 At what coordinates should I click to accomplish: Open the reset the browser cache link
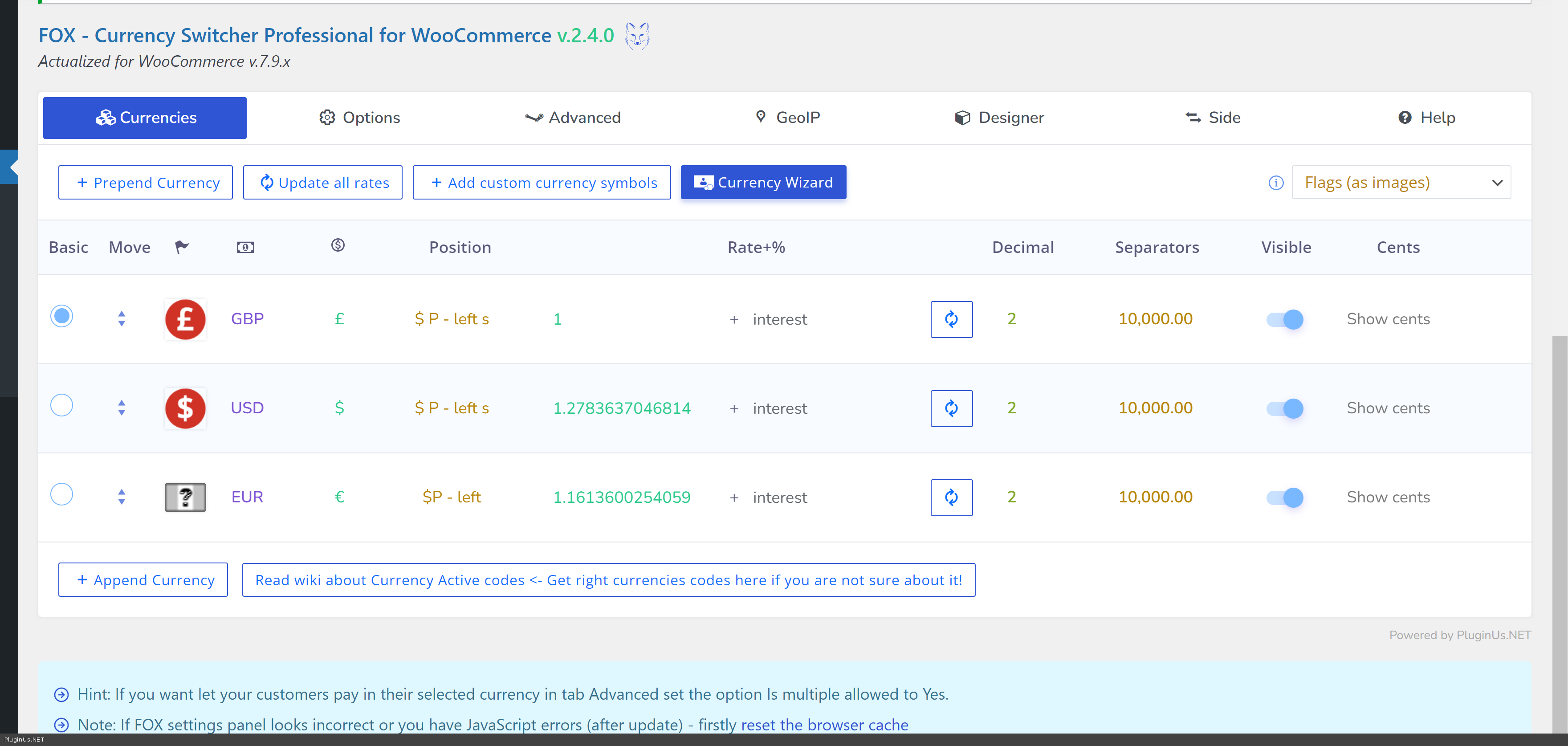(824, 725)
